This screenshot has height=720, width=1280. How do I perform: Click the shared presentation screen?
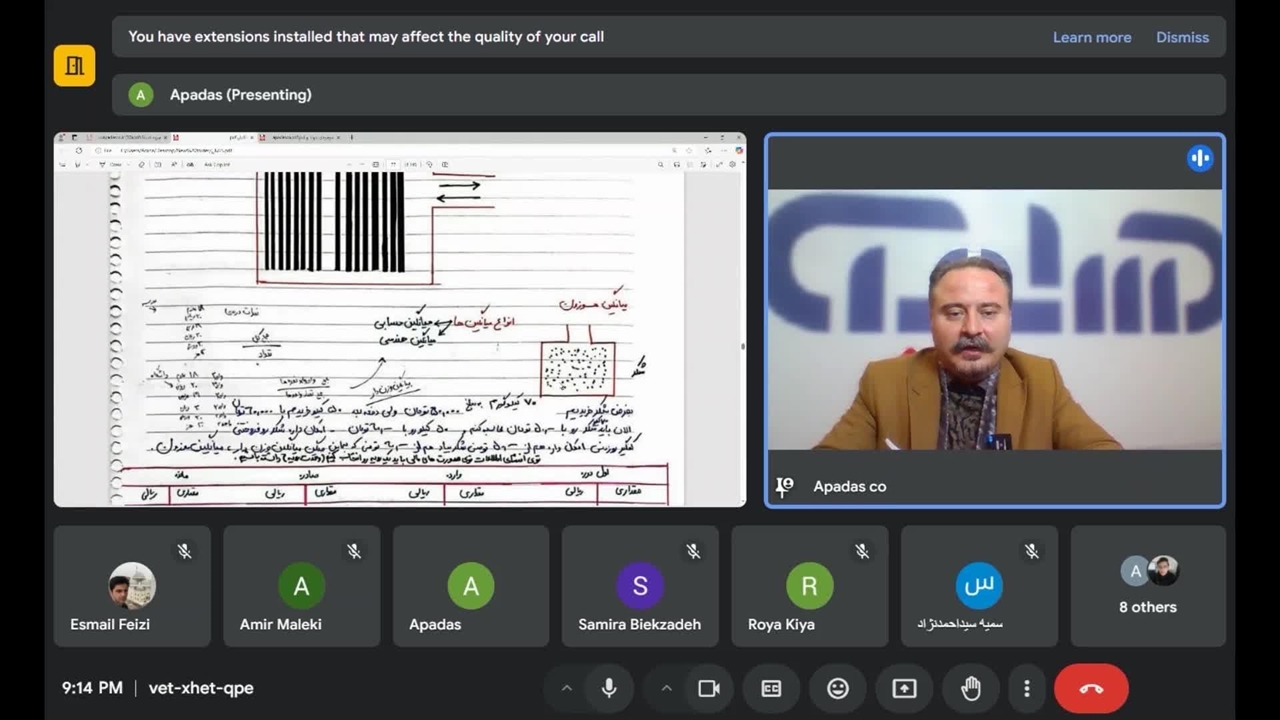399,320
